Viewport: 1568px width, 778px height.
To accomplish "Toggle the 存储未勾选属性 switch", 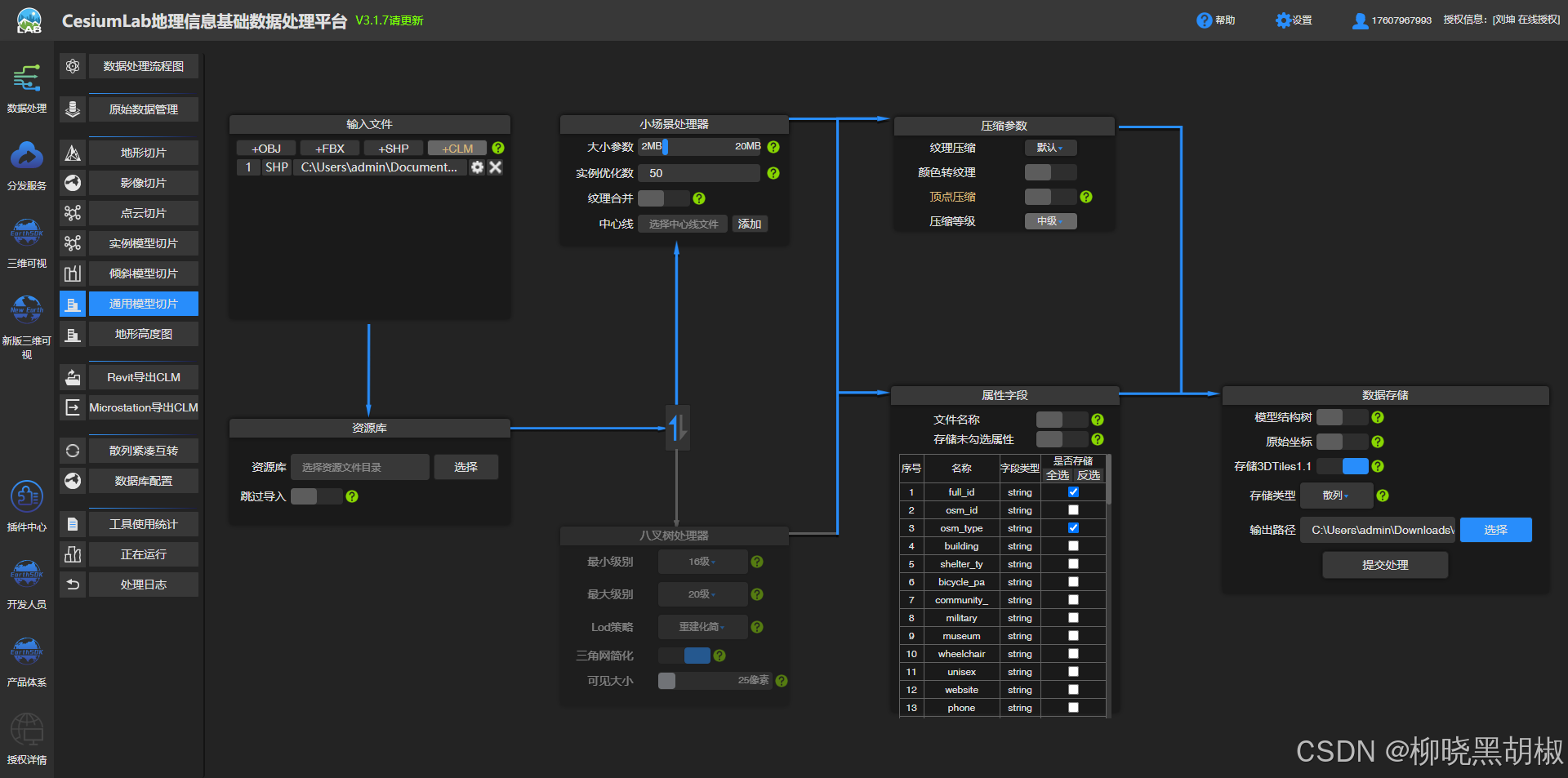I will 1062,439.
